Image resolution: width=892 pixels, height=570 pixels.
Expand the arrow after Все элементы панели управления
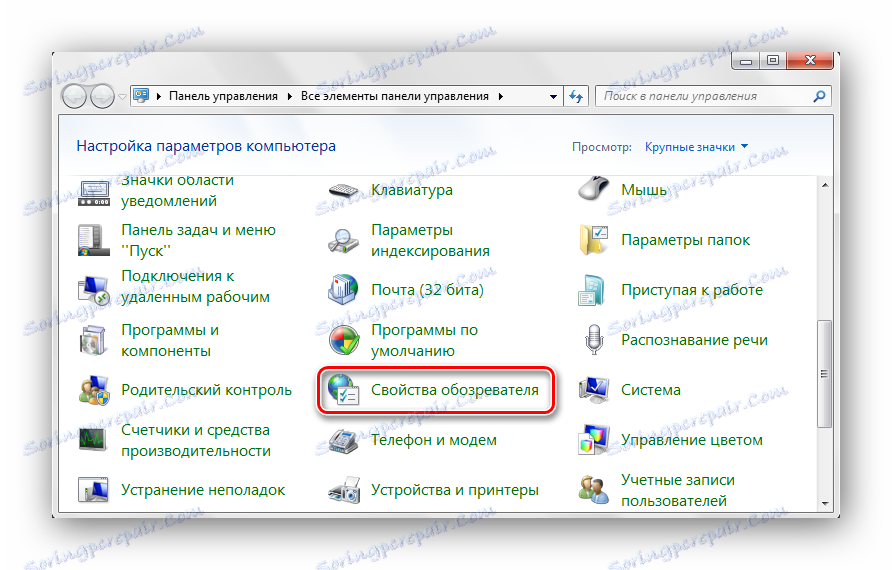[501, 96]
